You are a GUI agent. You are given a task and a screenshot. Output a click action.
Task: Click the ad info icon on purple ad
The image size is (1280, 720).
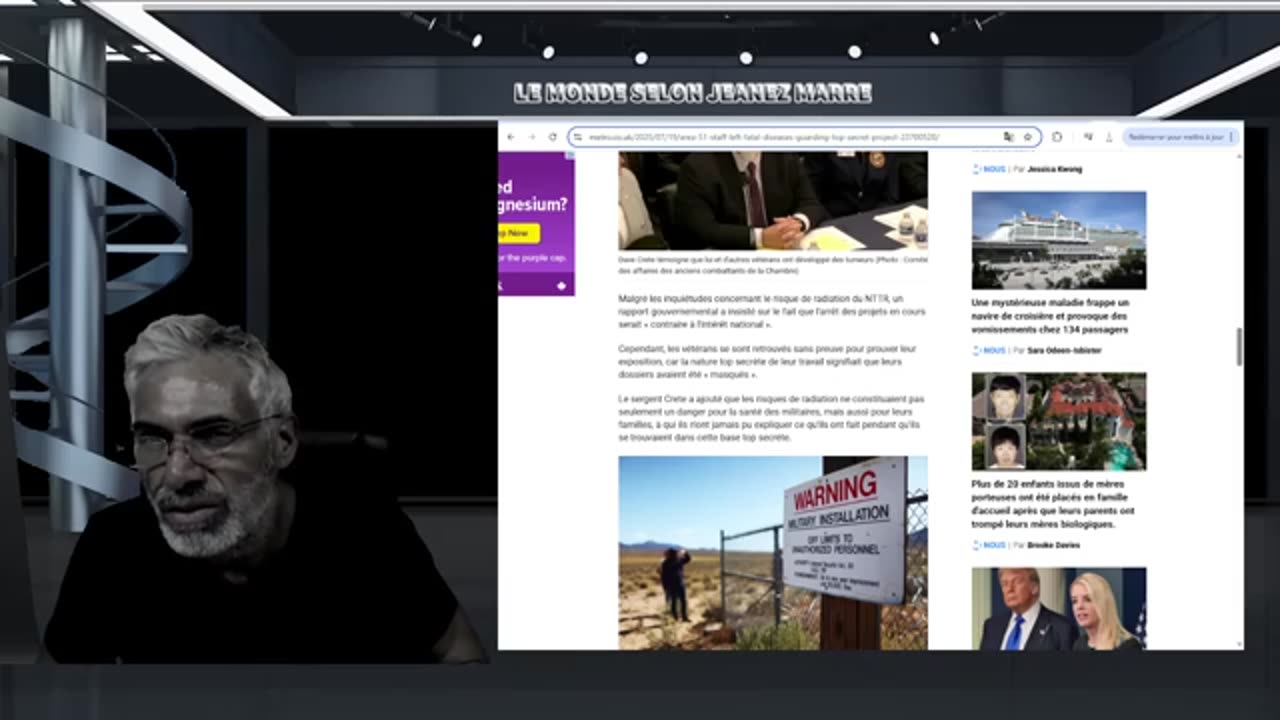point(569,157)
